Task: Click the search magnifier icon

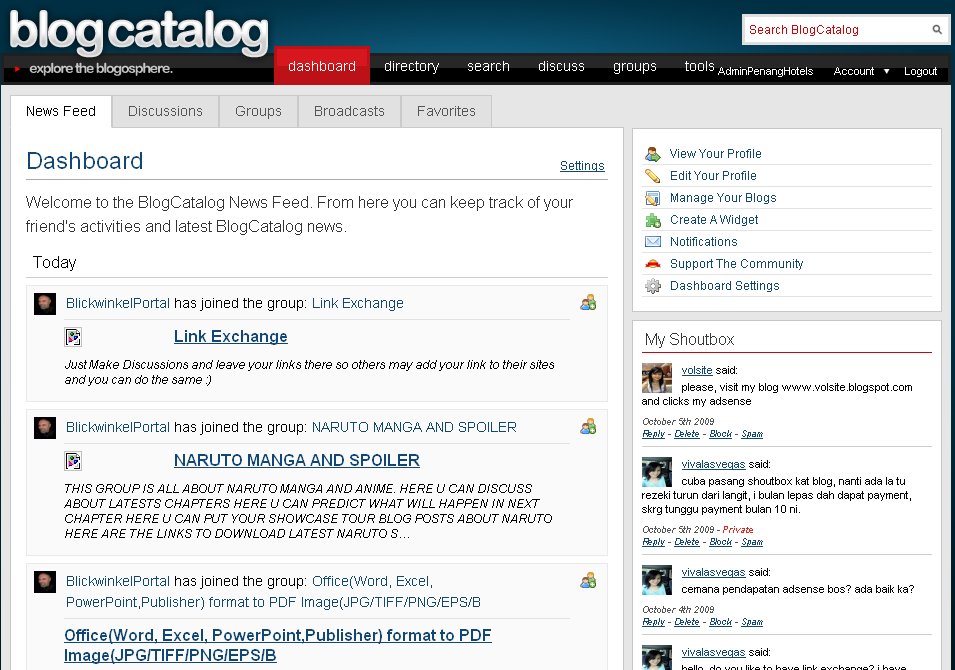Action: point(937,29)
